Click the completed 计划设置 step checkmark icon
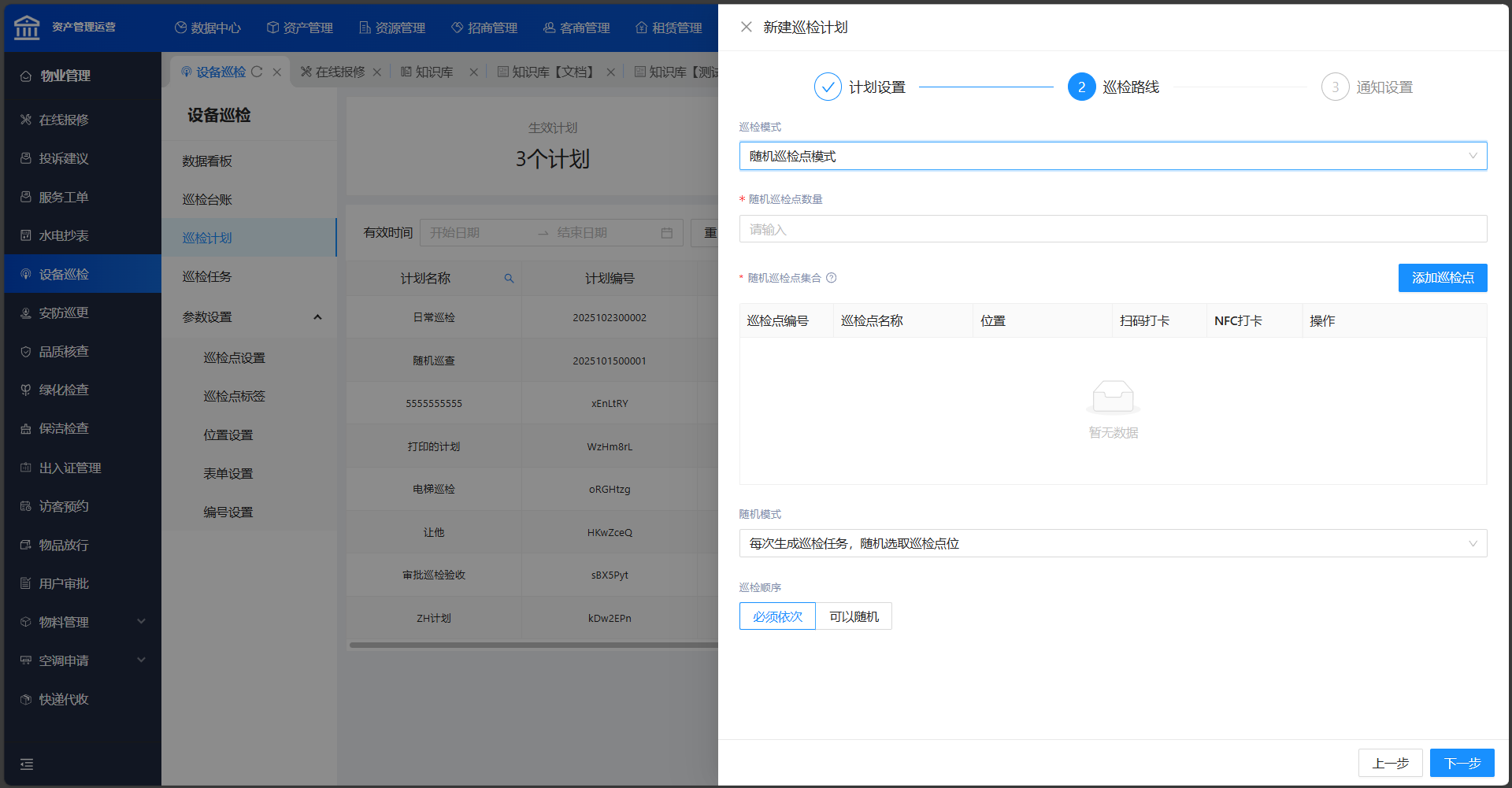The width and height of the screenshot is (1512, 788). pyautogui.click(x=828, y=87)
